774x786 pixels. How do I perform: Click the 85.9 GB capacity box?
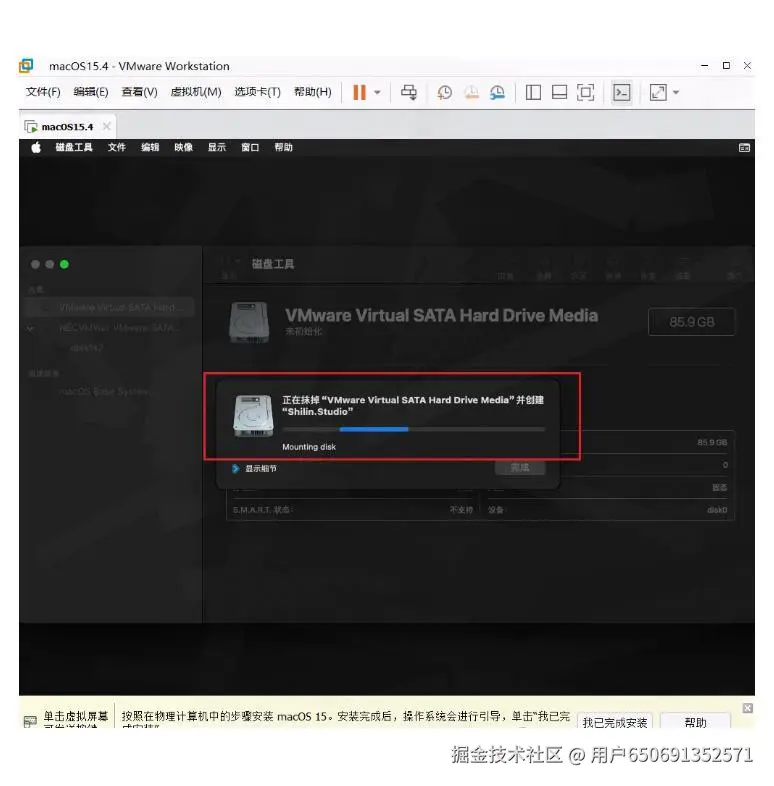(692, 322)
